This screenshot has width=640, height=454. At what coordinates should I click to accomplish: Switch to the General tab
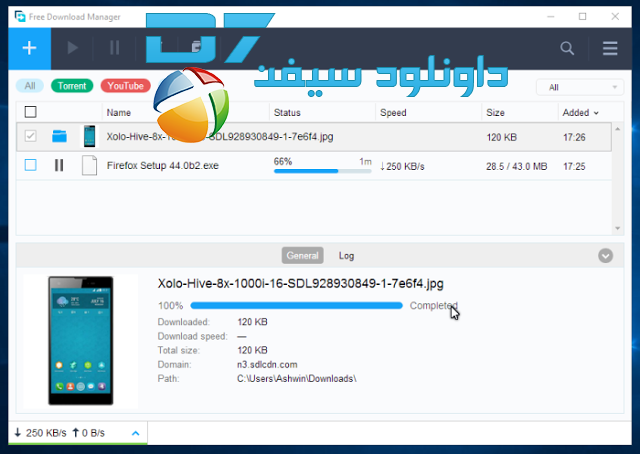click(x=302, y=256)
